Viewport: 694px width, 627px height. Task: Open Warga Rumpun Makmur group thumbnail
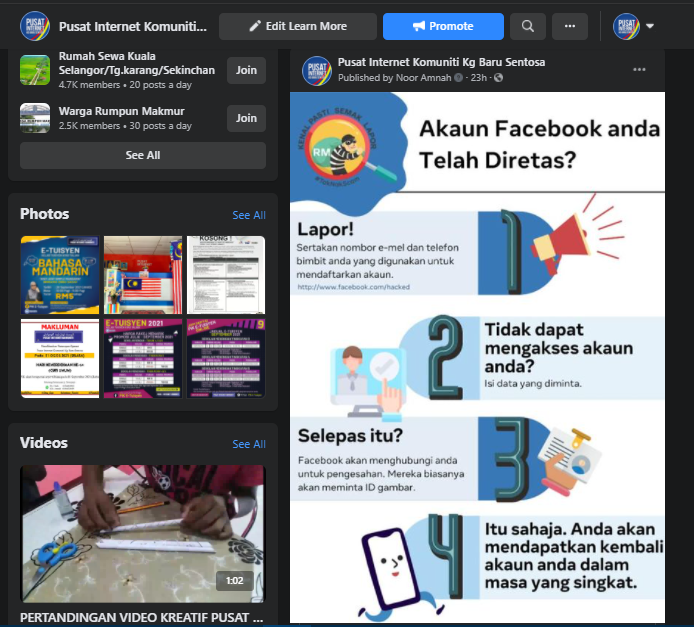[x=35, y=118]
